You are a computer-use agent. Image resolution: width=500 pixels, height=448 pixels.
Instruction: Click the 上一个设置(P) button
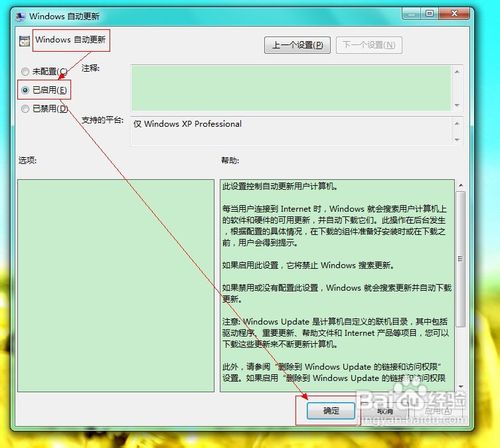[297, 45]
